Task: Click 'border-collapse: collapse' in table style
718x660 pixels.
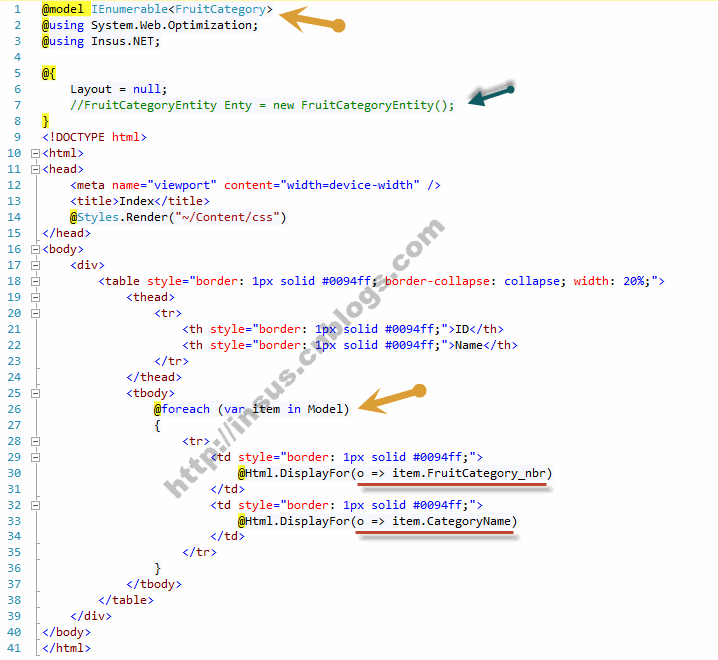Action: [x=472, y=281]
